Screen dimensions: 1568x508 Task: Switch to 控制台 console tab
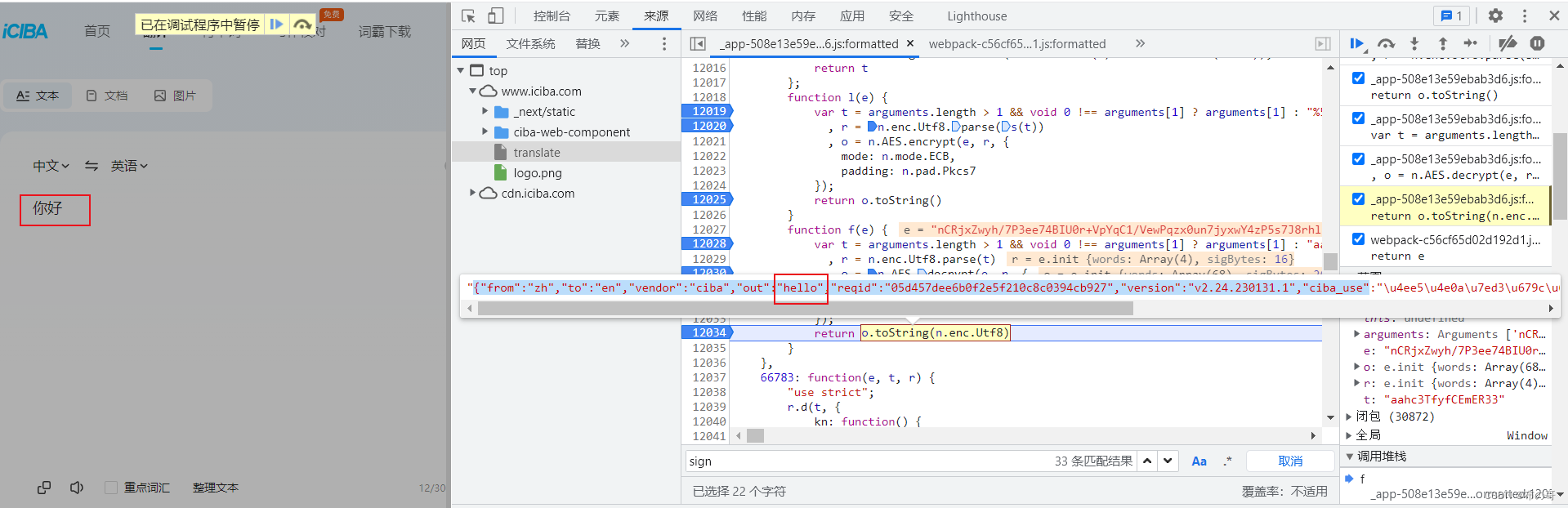(x=552, y=16)
